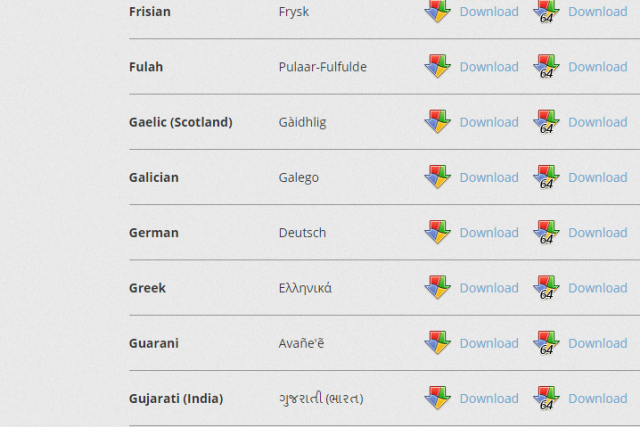640x427 pixels.
Task: Download the 64-bit Guarani installer link
Action: (598, 343)
